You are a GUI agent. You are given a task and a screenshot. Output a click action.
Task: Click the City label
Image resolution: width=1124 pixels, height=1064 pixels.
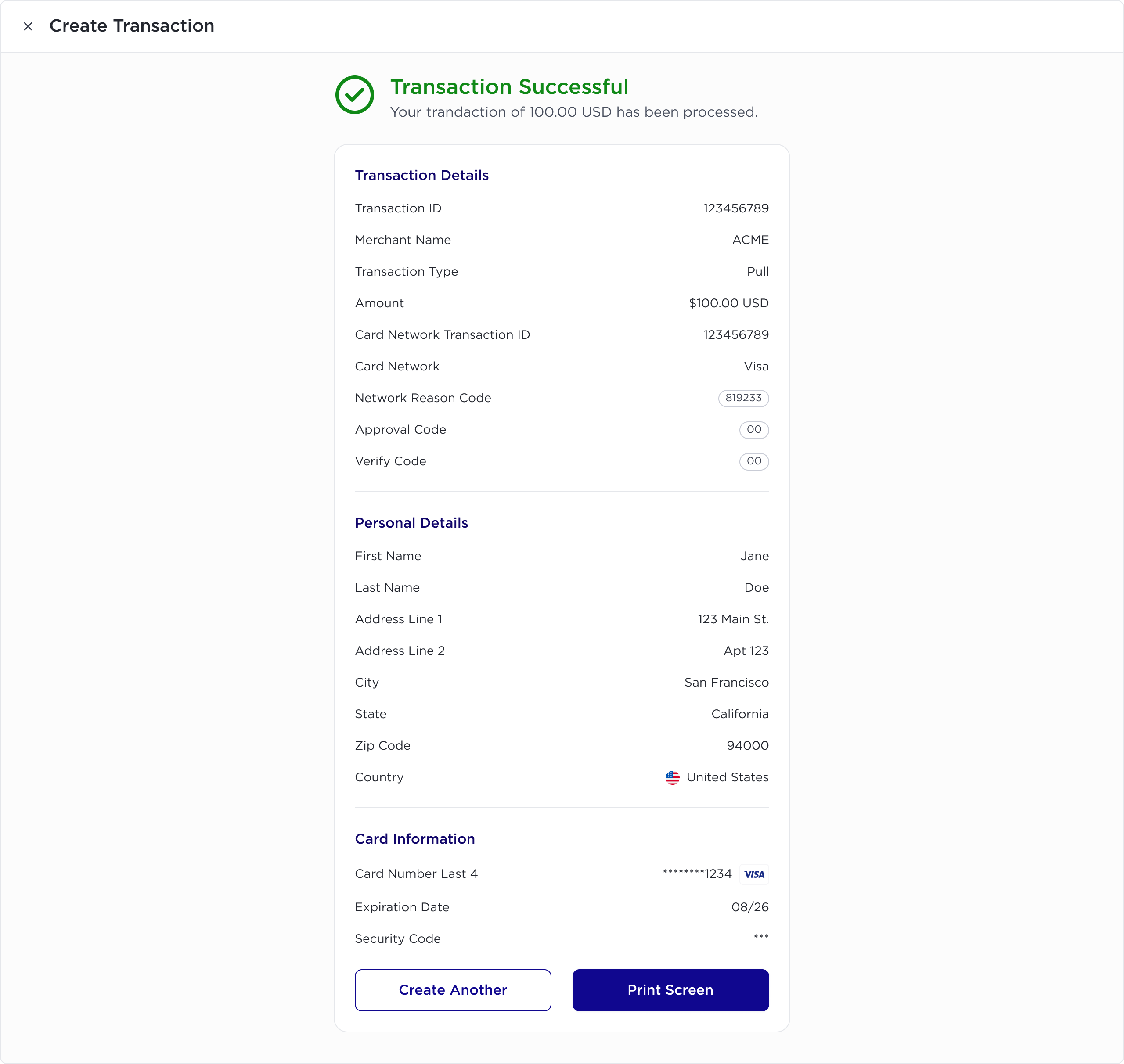click(367, 682)
